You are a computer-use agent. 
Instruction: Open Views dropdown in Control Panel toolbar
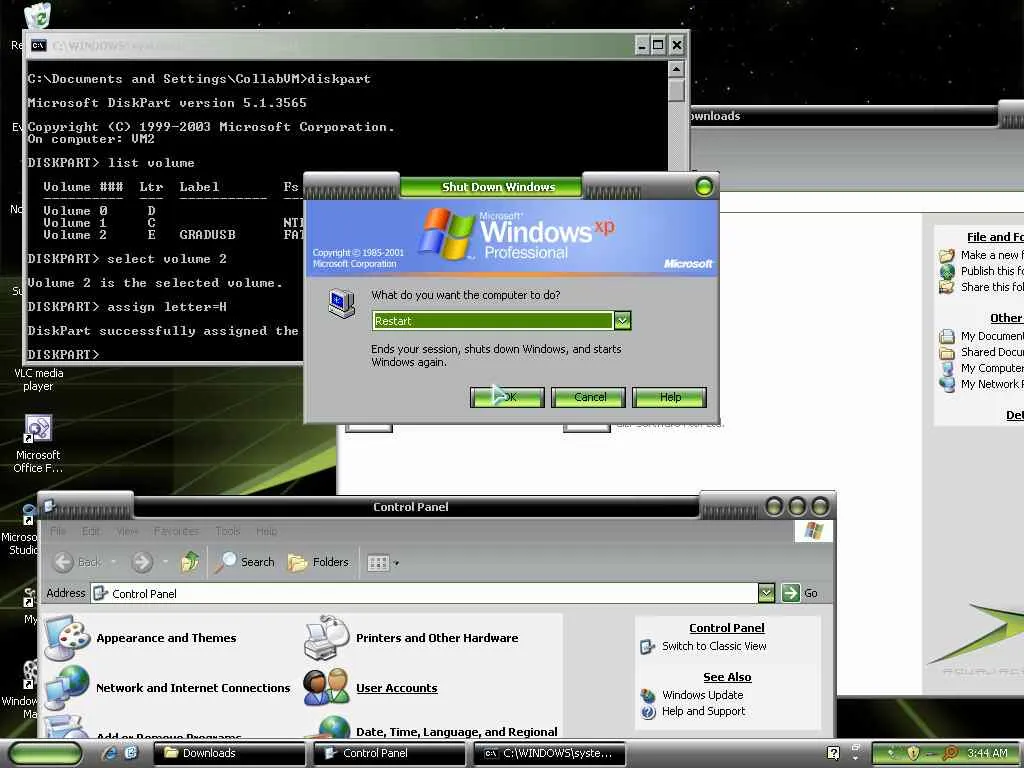(383, 562)
